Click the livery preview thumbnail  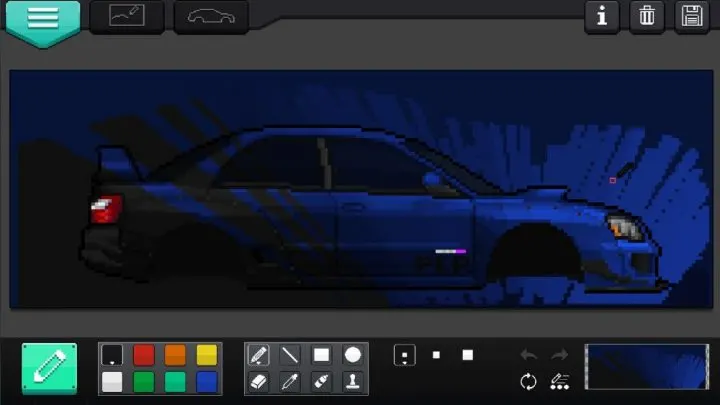pyautogui.click(x=647, y=367)
